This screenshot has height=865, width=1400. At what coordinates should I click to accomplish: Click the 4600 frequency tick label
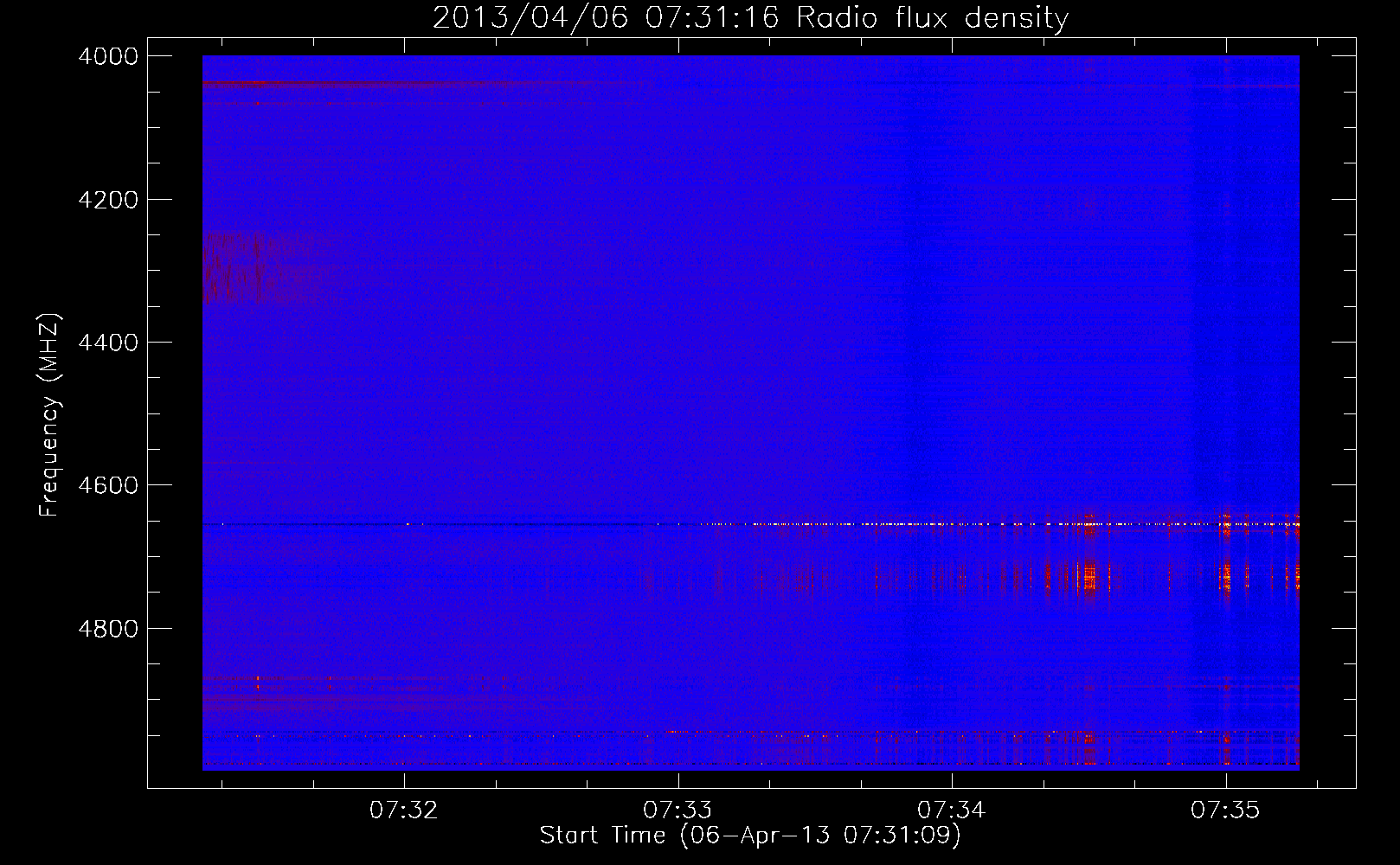(x=108, y=485)
